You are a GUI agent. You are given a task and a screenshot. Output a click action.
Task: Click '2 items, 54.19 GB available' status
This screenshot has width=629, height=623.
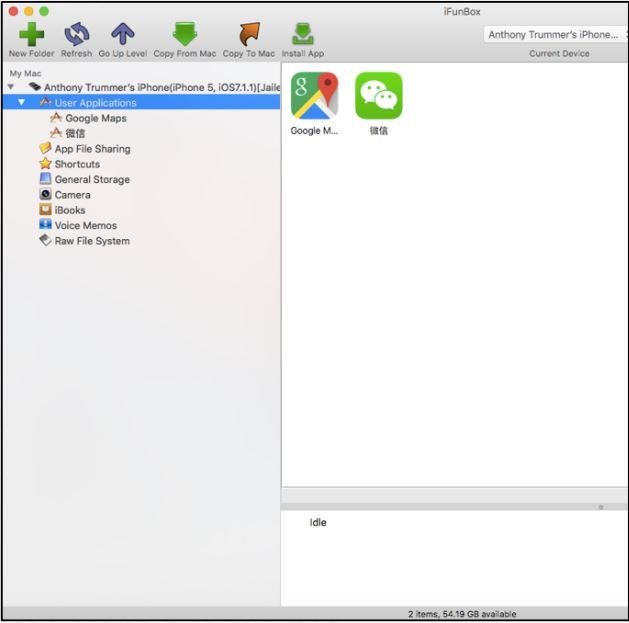click(462, 614)
